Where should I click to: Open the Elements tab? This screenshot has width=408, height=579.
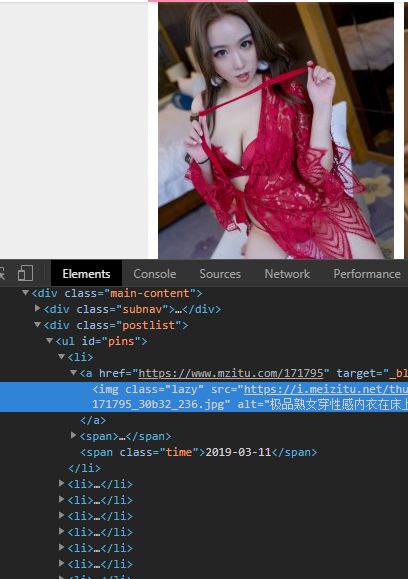coord(86,274)
